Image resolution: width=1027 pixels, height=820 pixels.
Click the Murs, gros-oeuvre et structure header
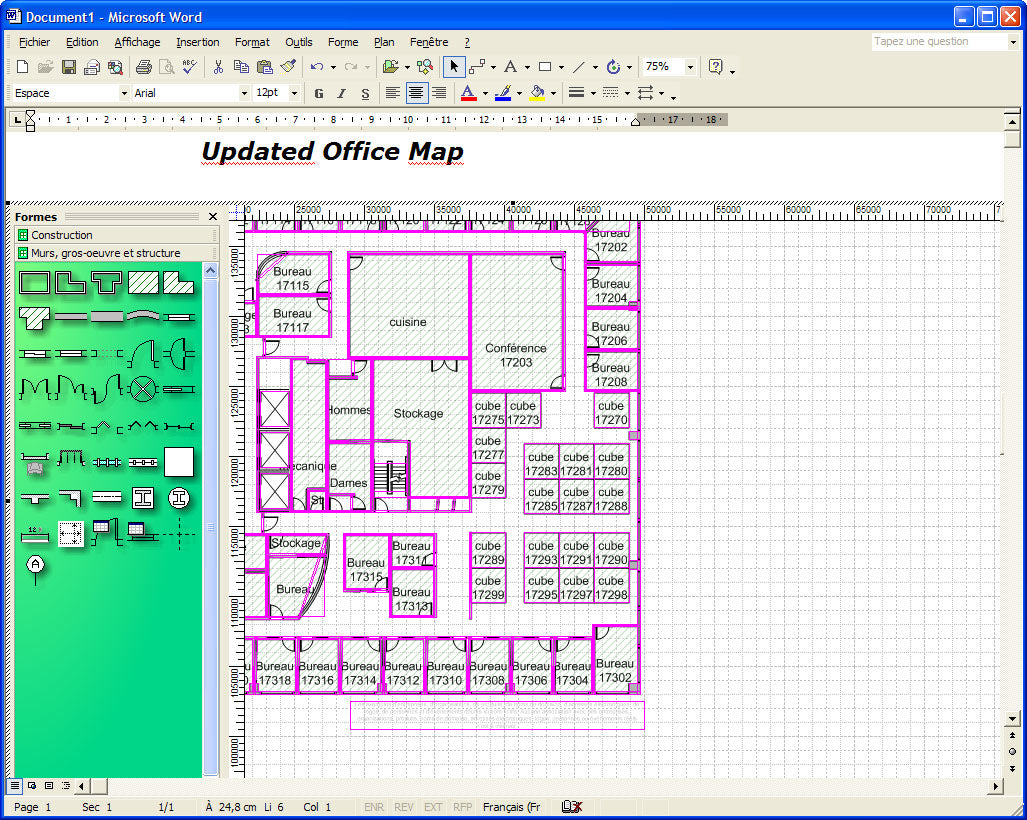[105, 253]
